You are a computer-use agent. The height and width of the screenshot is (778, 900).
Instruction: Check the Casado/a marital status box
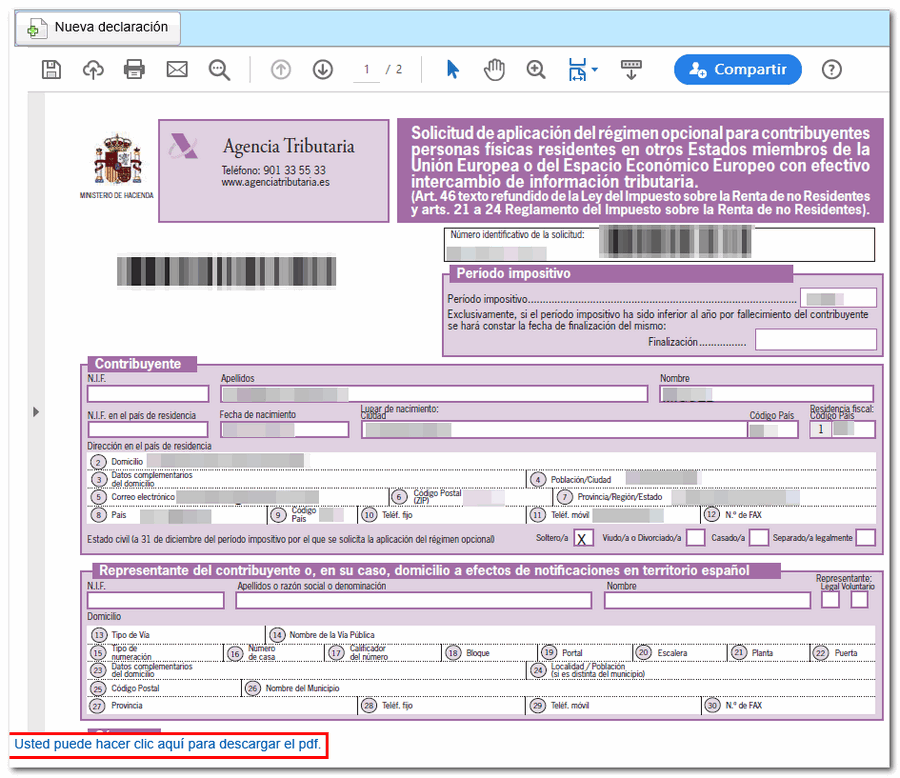pyautogui.click(x=759, y=538)
